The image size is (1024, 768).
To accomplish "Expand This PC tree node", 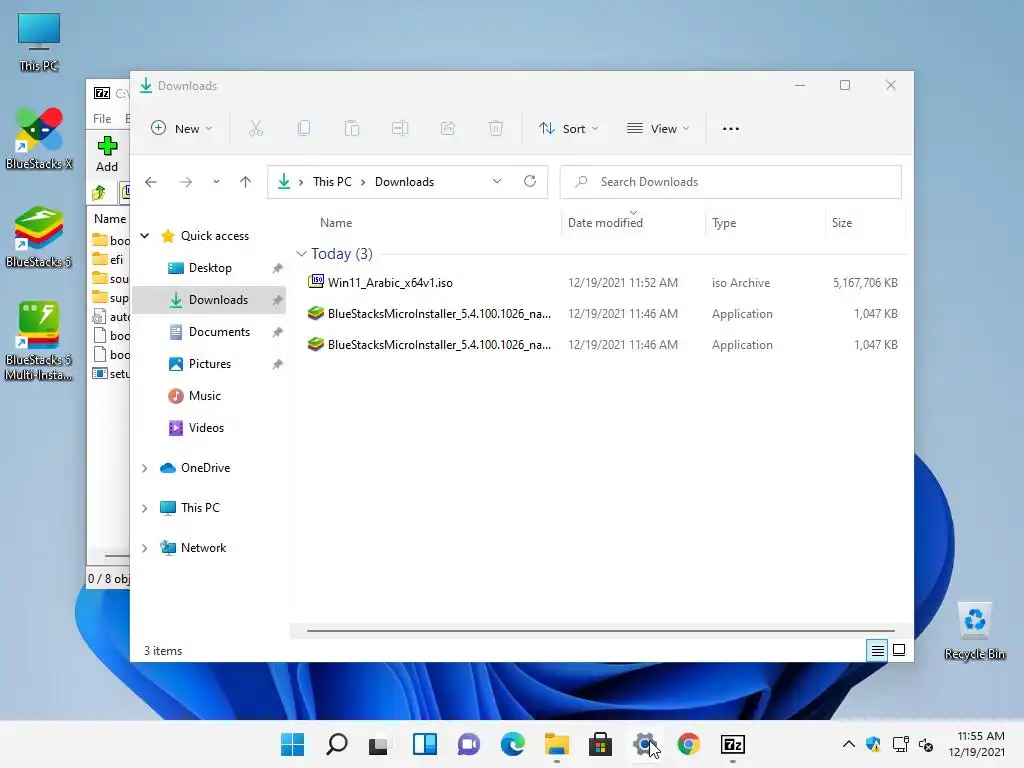I will [x=145, y=508].
